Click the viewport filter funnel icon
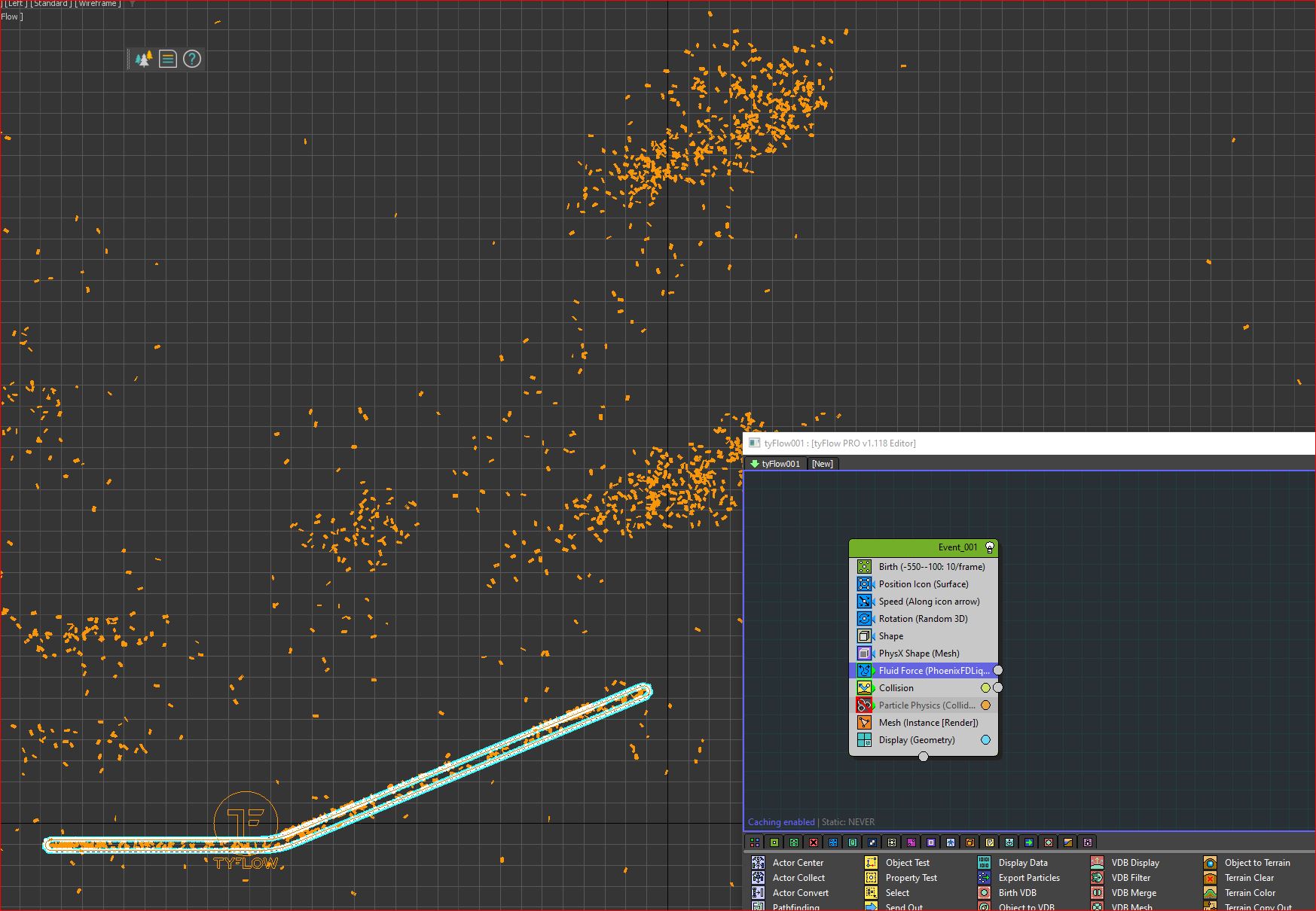Viewport: 1316px width, 911px height. point(133,4)
